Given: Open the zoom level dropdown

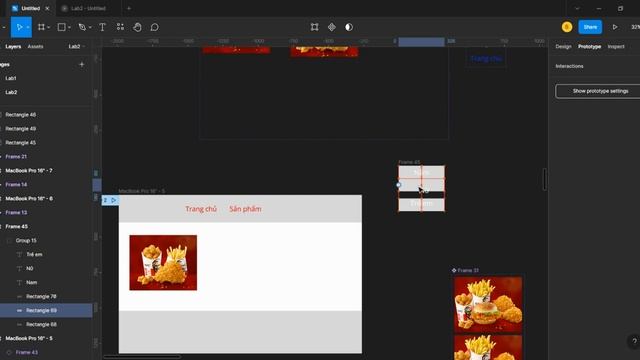Looking at the screenshot, I should point(635,27).
